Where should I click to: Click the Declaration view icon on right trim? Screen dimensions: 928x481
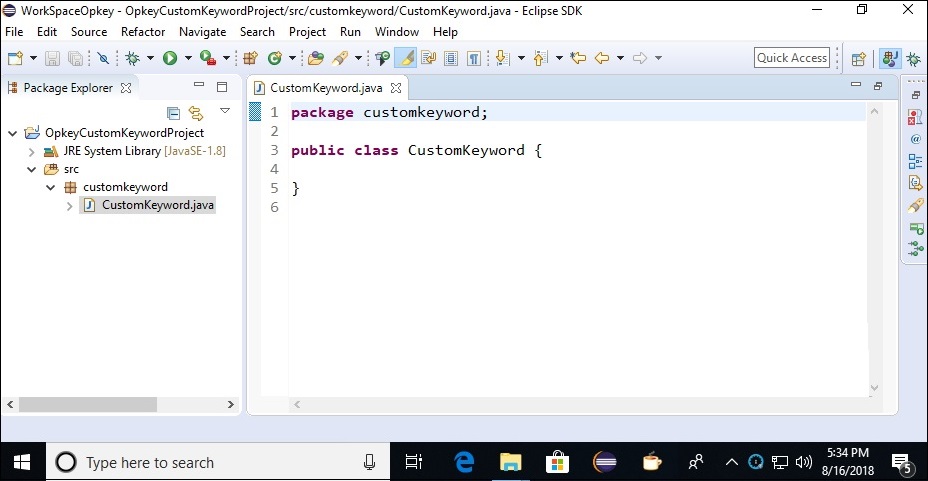pyautogui.click(x=916, y=183)
